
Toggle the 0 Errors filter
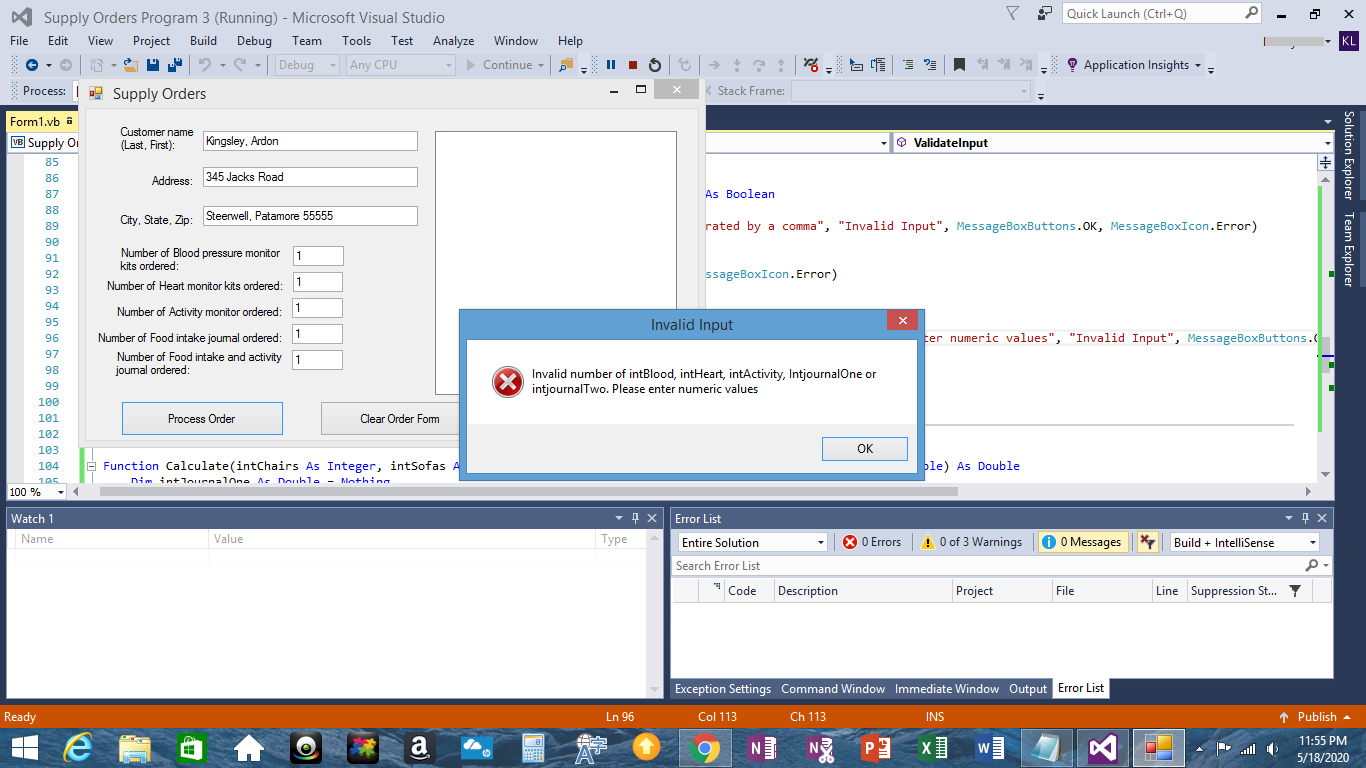872,542
